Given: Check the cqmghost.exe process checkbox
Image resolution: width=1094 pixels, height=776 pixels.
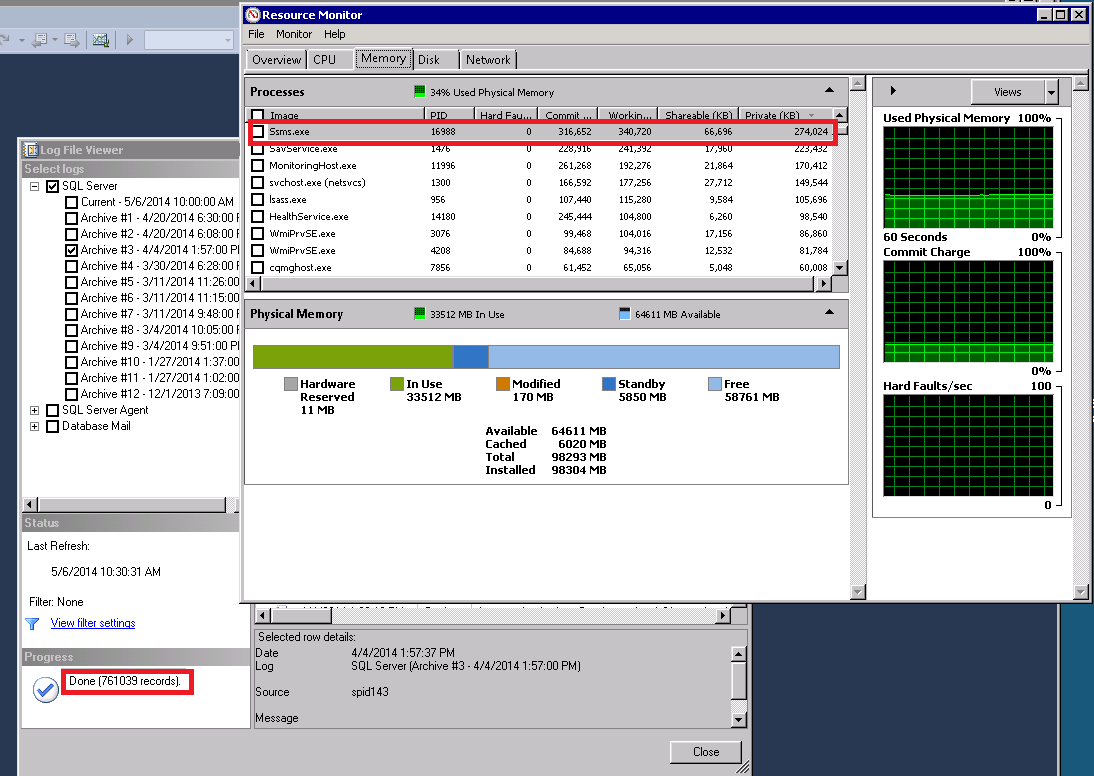Looking at the screenshot, I should [x=257, y=267].
